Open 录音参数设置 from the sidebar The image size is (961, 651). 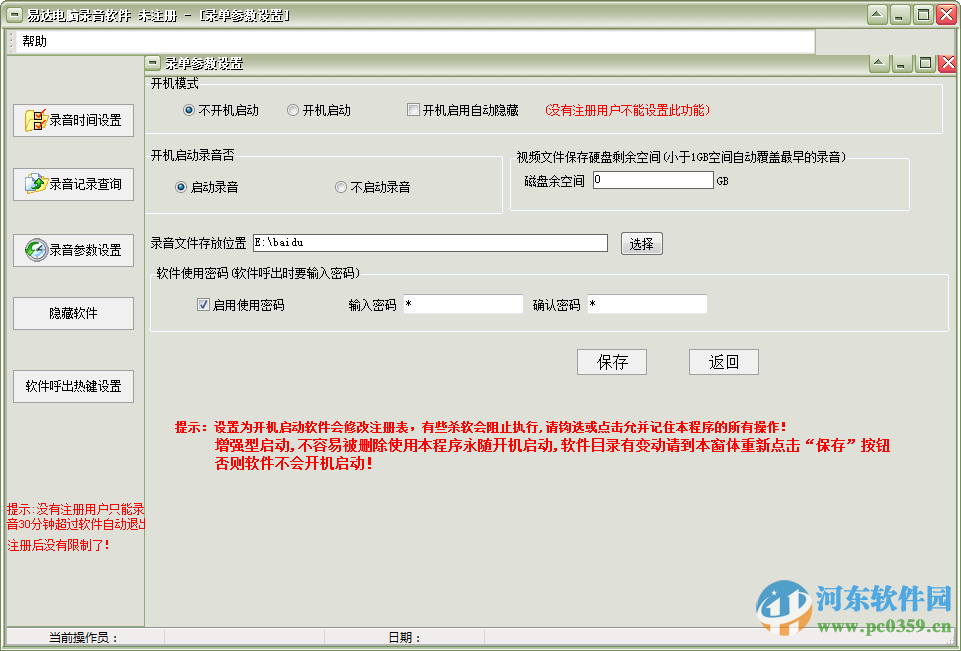74,250
